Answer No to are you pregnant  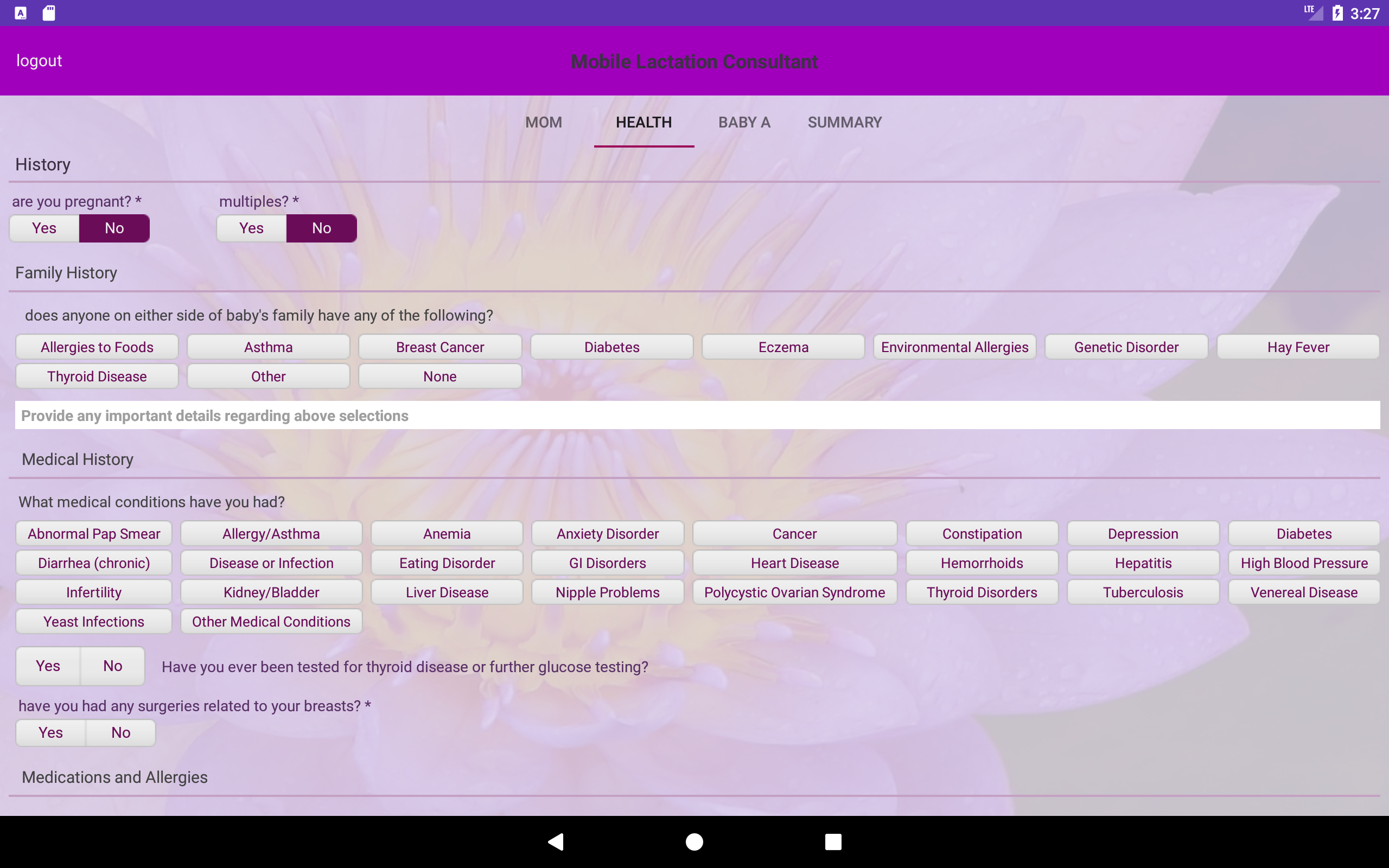tap(114, 228)
